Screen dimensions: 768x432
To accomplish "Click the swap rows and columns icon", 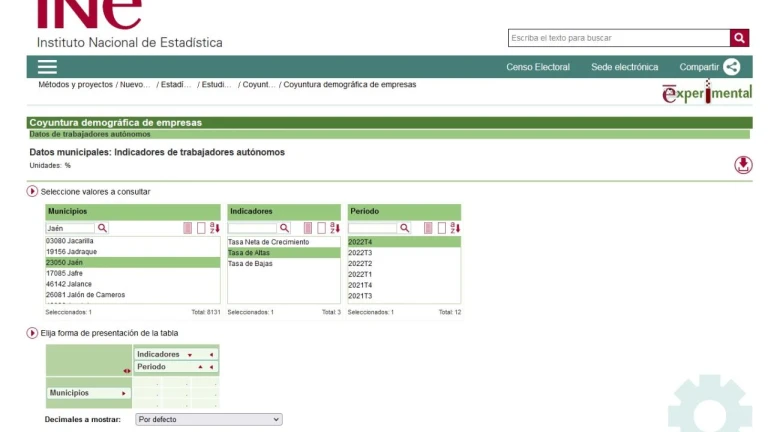I will pyautogui.click(x=126, y=371).
